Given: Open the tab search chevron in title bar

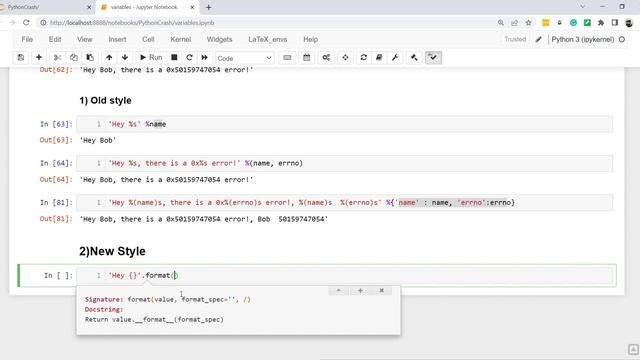Looking at the screenshot, I should point(583,7).
